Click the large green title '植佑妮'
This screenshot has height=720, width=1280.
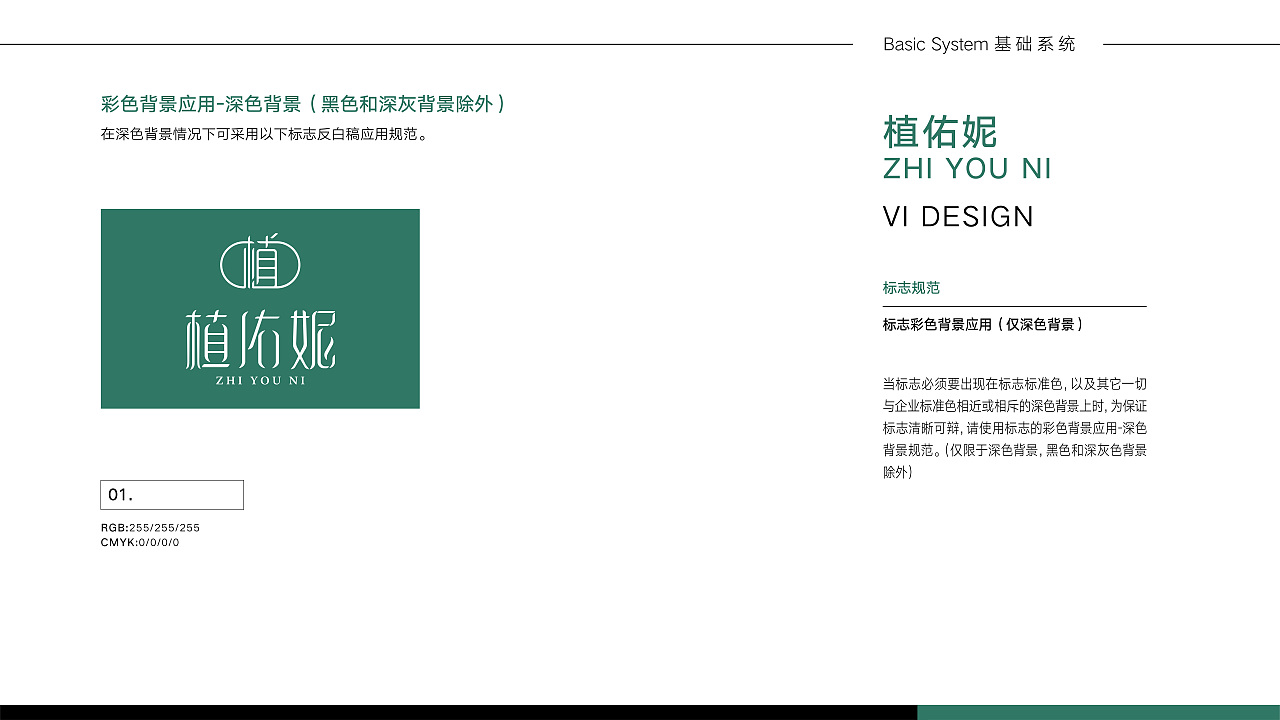pyautogui.click(x=940, y=132)
